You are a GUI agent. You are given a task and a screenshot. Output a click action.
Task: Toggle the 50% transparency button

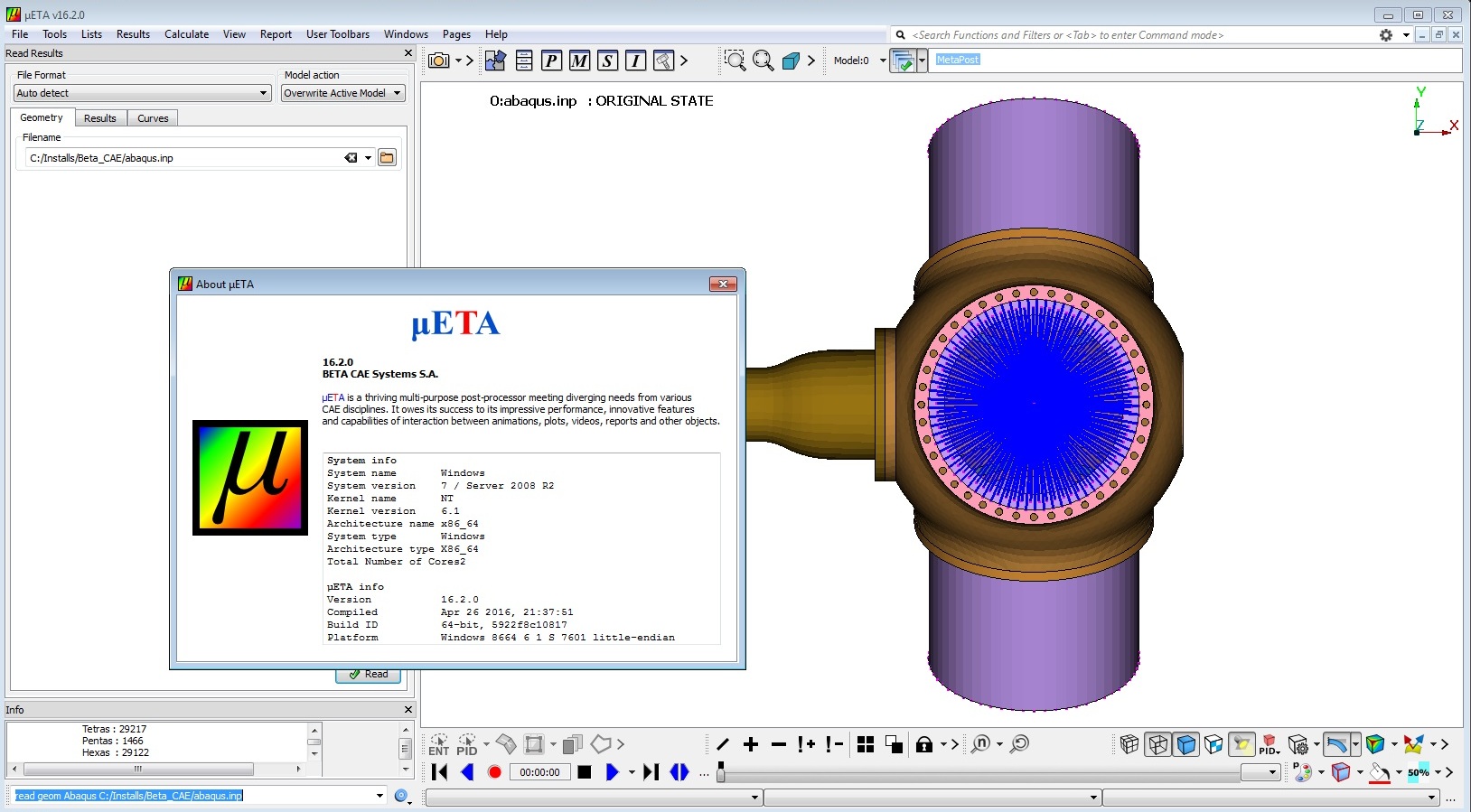point(1419,772)
